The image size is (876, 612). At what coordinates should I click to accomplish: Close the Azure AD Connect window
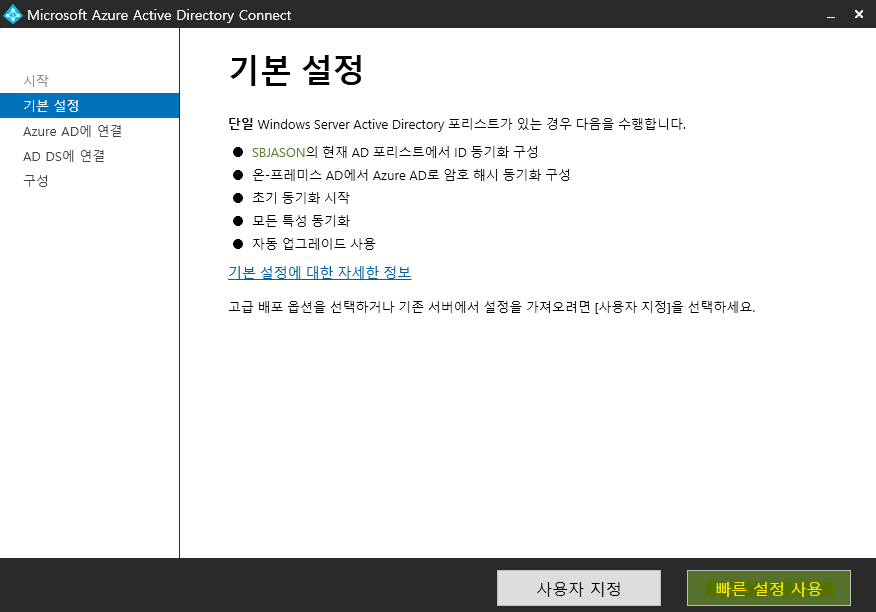coord(859,15)
